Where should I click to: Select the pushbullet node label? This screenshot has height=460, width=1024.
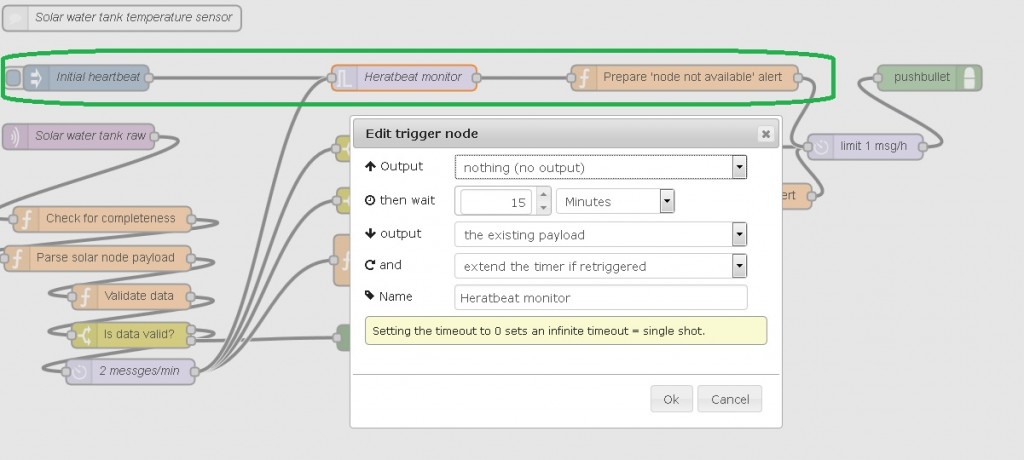coord(921,77)
